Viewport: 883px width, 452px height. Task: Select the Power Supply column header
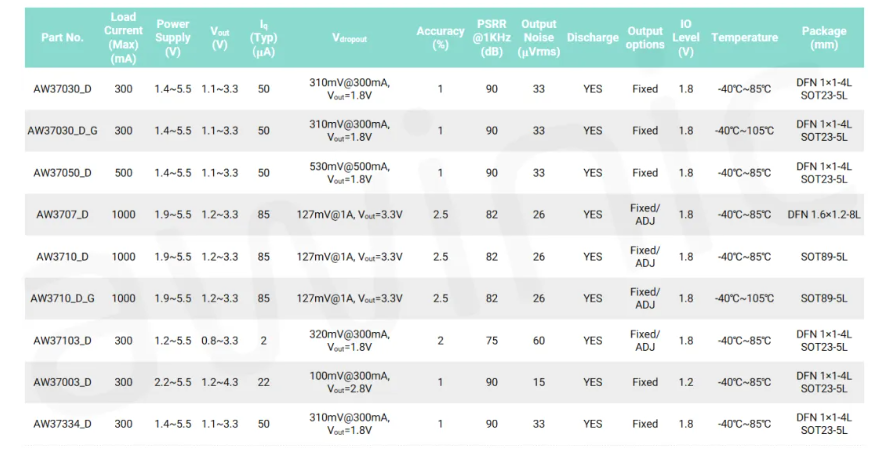click(173, 37)
